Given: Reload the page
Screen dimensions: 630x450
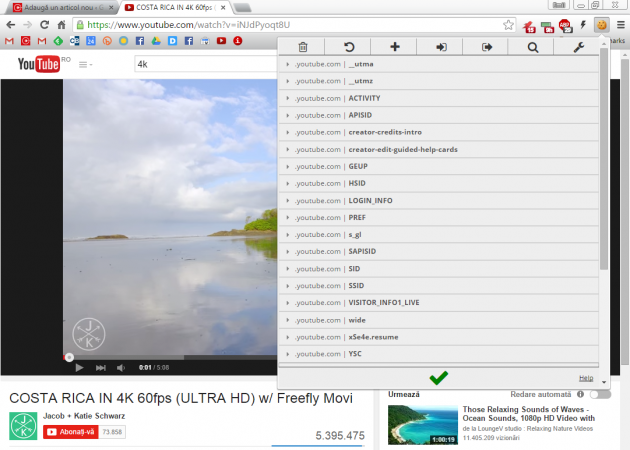Looking at the screenshot, I should [x=44, y=25].
